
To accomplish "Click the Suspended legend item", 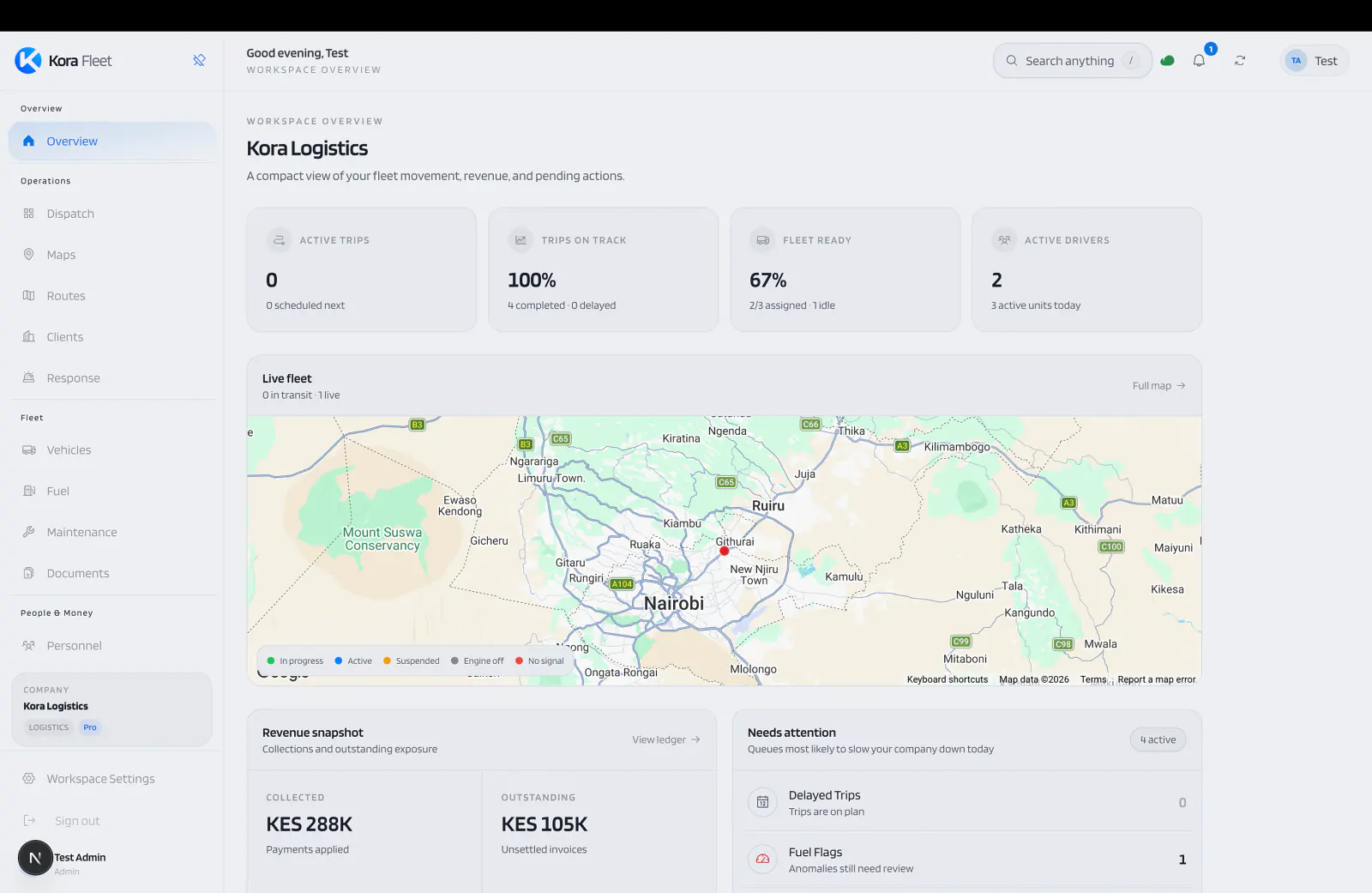I will [x=411, y=661].
